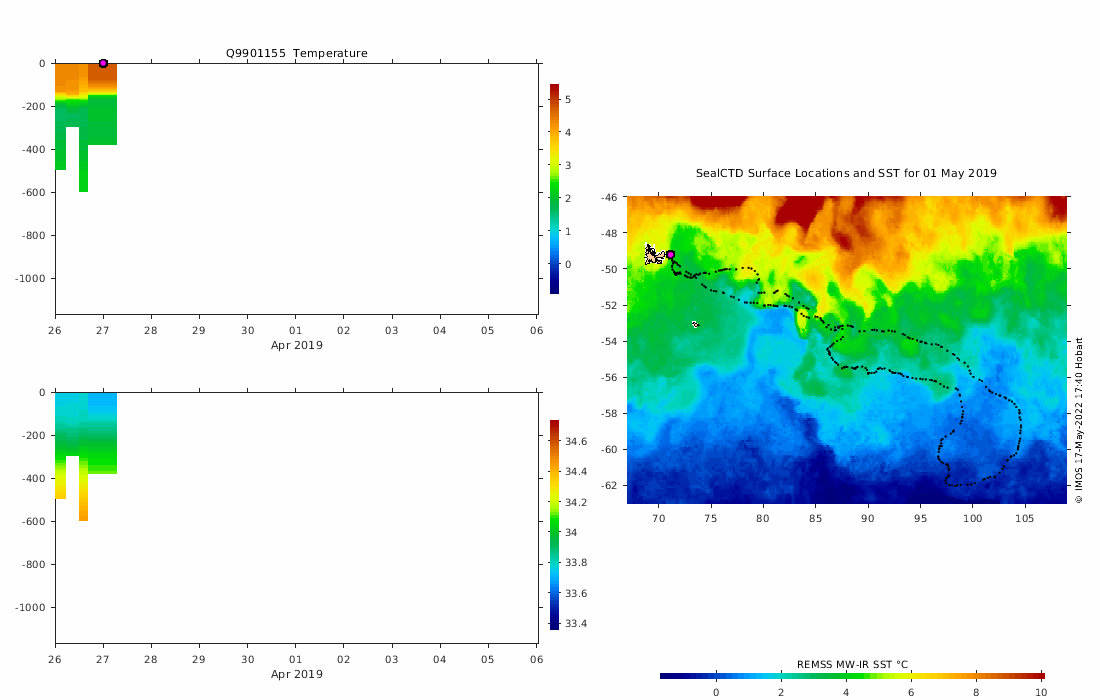Screen dimensions: 1100x700
Task: Click the '70' longitude tick on map
Action: click(658, 518)
